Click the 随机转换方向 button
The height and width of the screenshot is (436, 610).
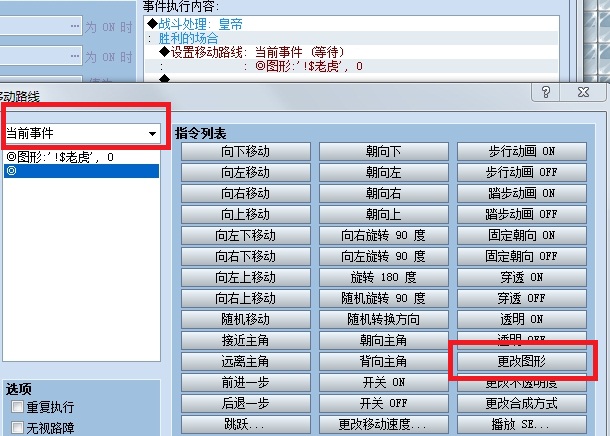[x=384, y=319]
